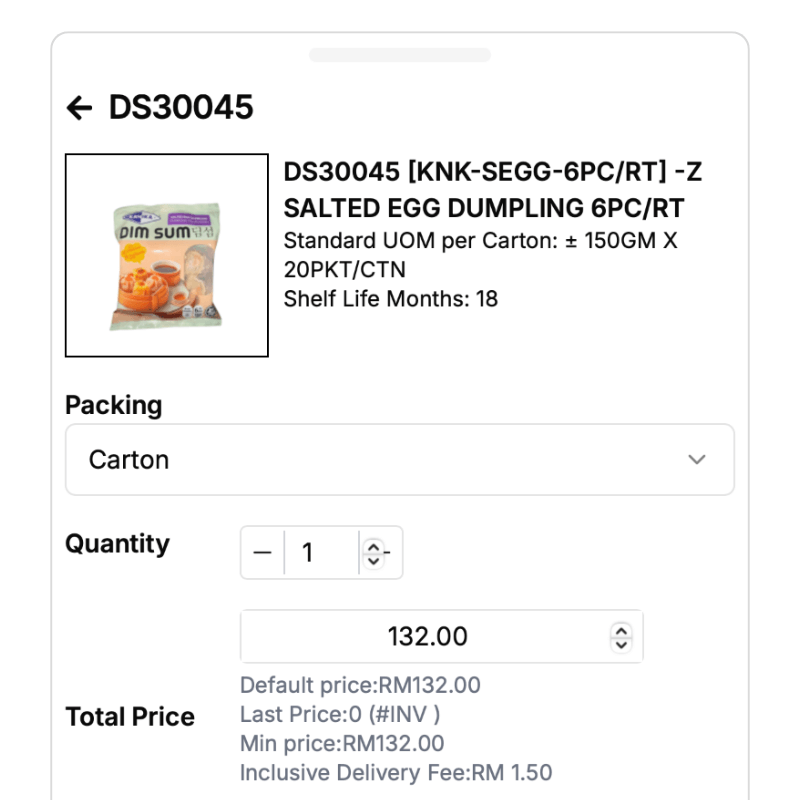Decrease quantity with the minus button

(x=262, y=553)
